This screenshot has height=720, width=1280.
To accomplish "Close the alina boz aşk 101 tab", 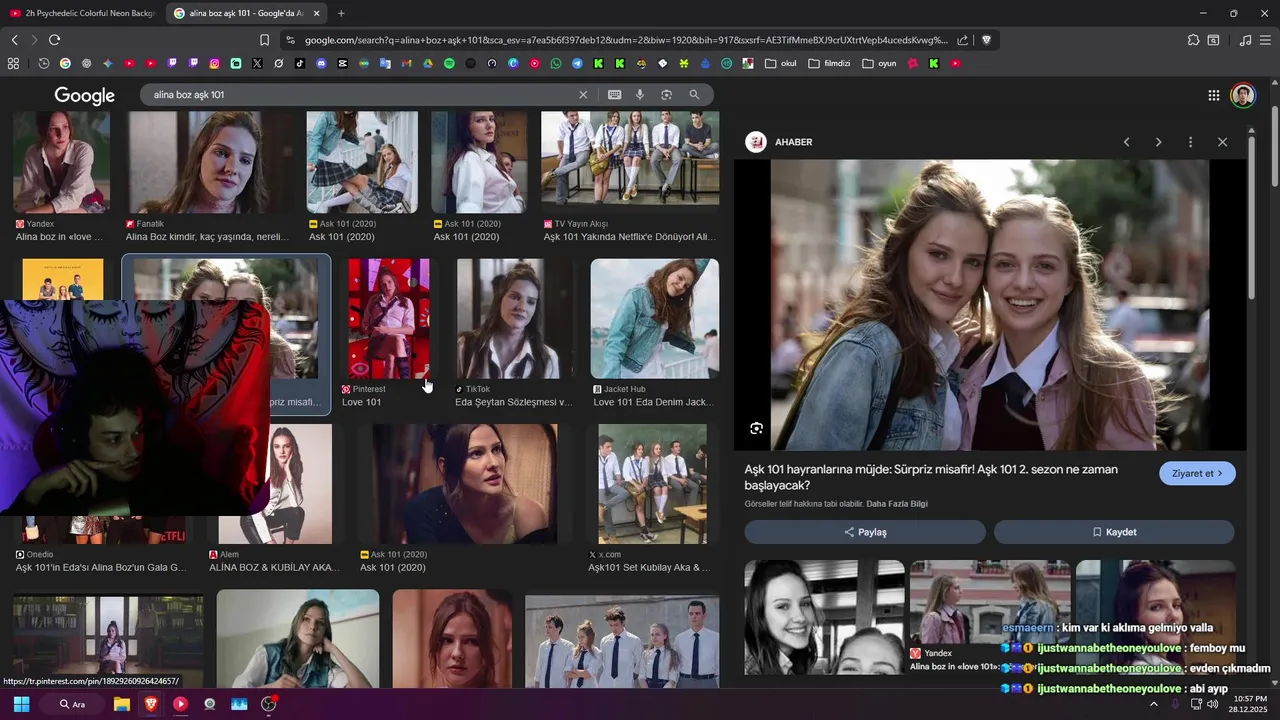I will click(316, 13).
